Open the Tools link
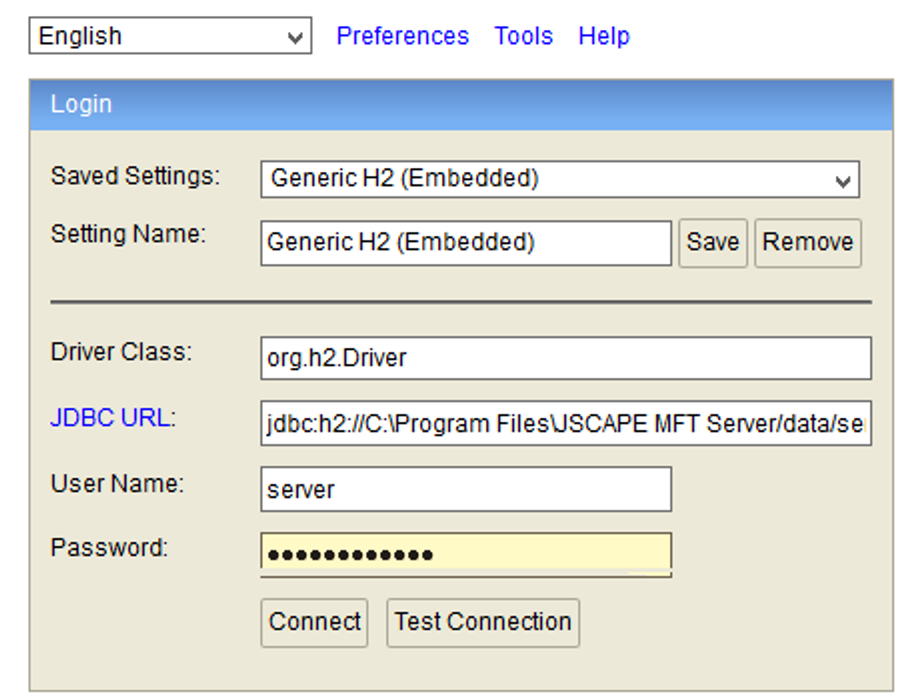Image resolution: width=902 pixels, height=700 pixels. click(x=523, y=36)
